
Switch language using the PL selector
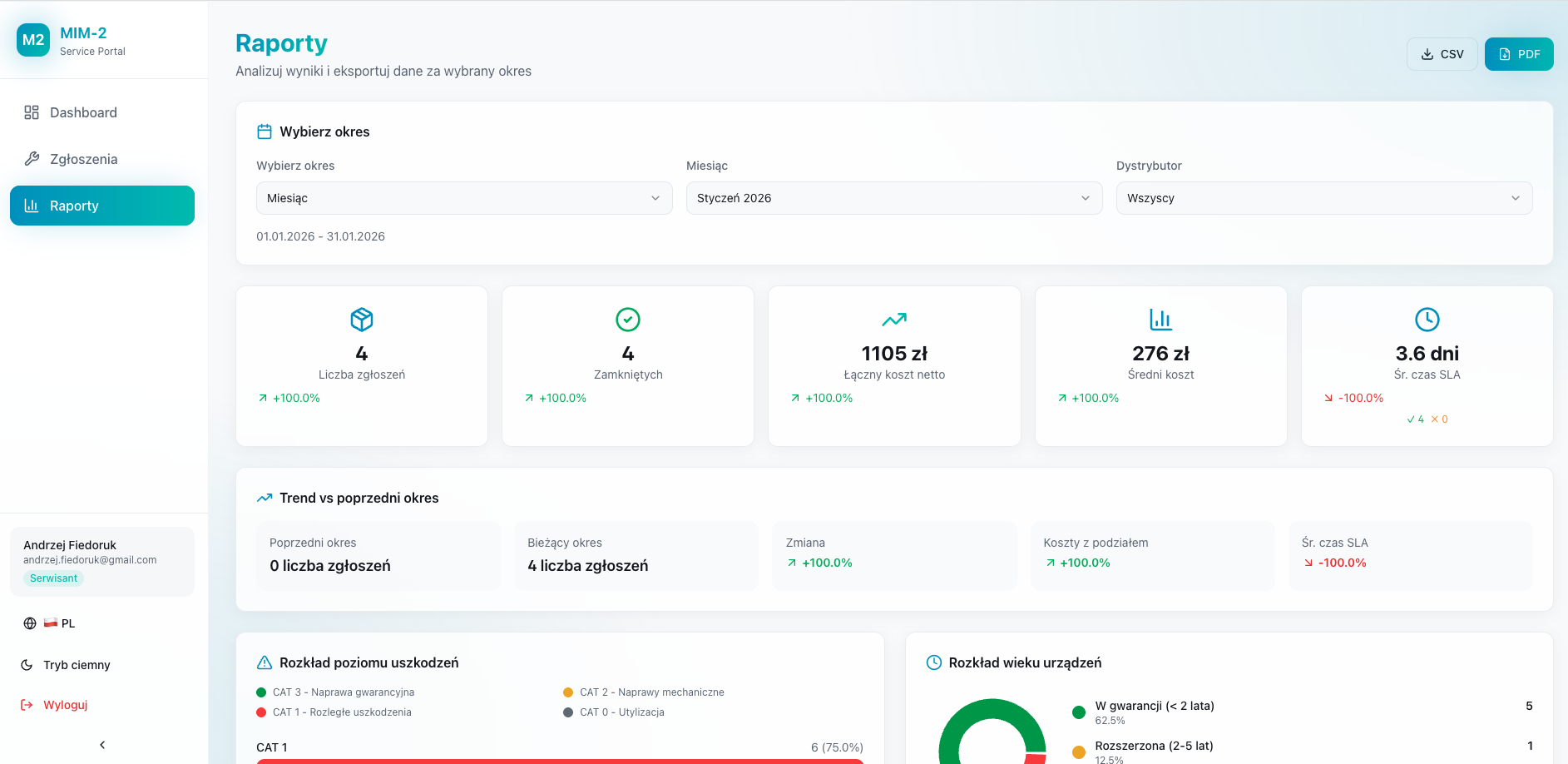(x=58, y=623)
